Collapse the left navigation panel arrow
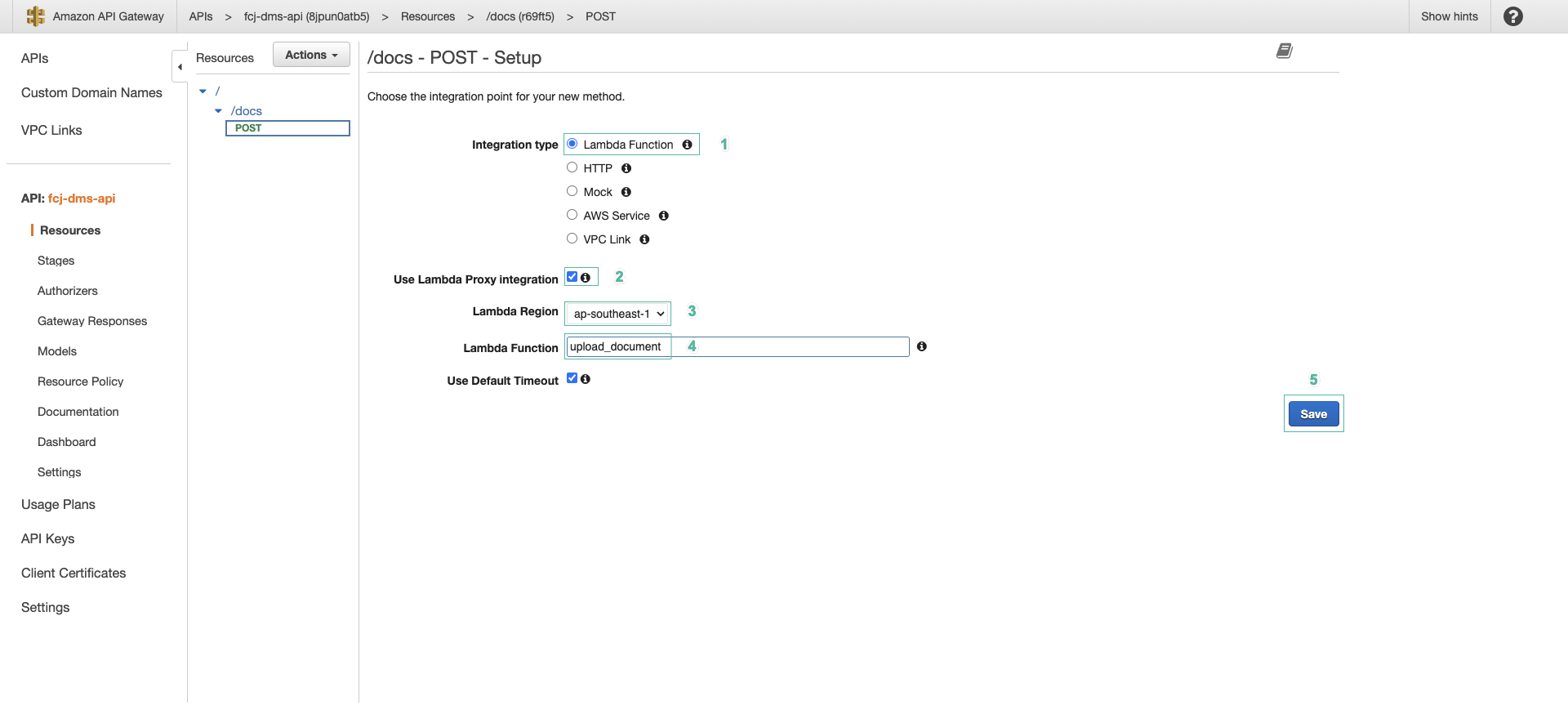1568x705 pixels. [180, 67]
